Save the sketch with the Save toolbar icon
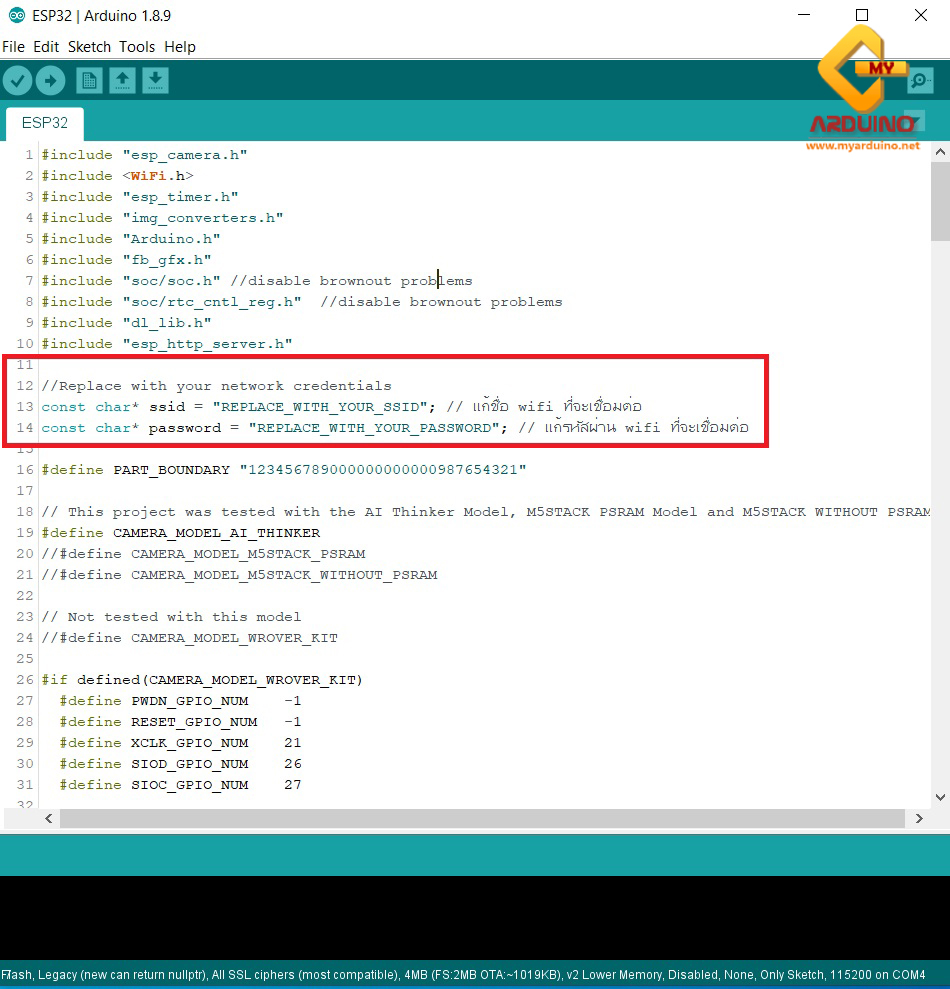This screenshot has width=950, height=989. click(155, 80)
